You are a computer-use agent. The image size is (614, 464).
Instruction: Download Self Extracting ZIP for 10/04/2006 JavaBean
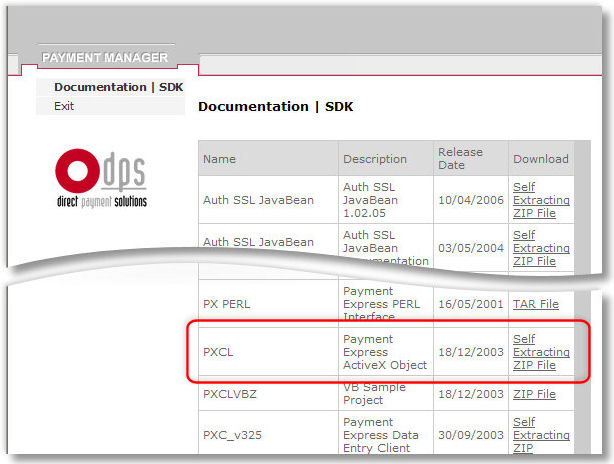(x=541, y=200)
